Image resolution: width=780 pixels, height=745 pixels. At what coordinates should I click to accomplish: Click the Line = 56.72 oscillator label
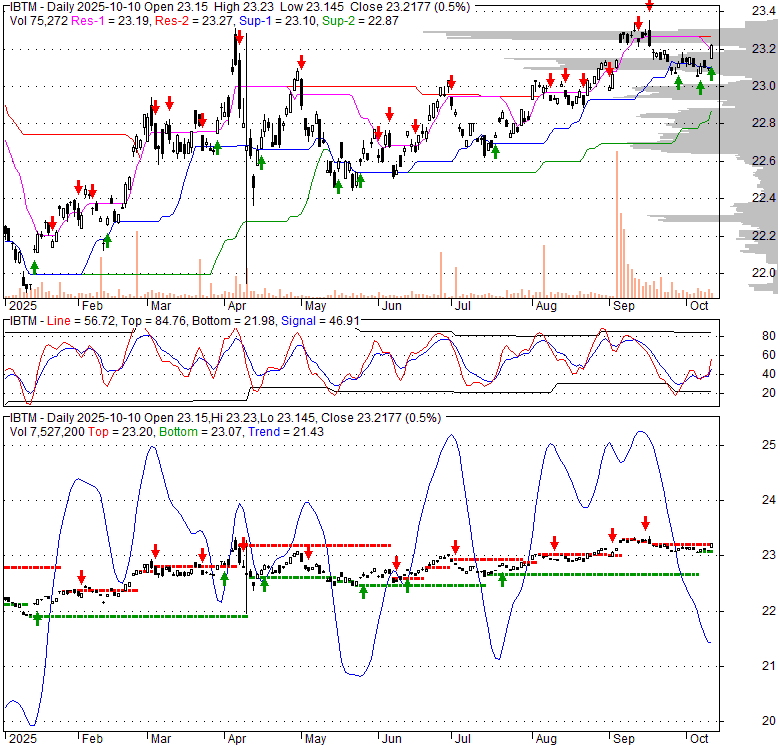coord(73,321)
